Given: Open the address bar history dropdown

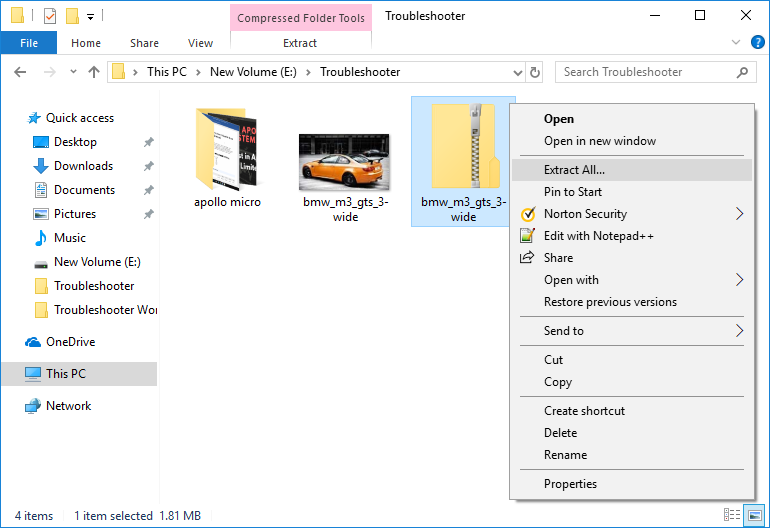Looking at the screenshot, I should click(517, 72).
